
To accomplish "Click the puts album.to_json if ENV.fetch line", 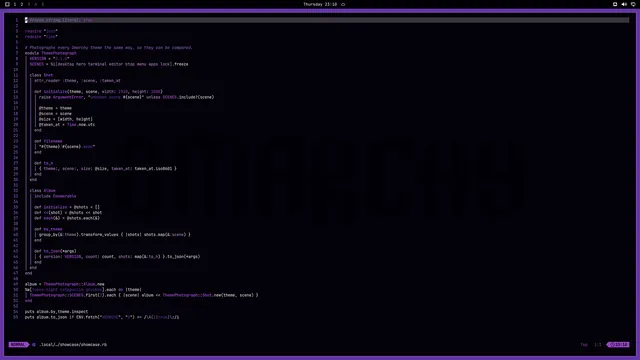I will [x=102, y=317].
